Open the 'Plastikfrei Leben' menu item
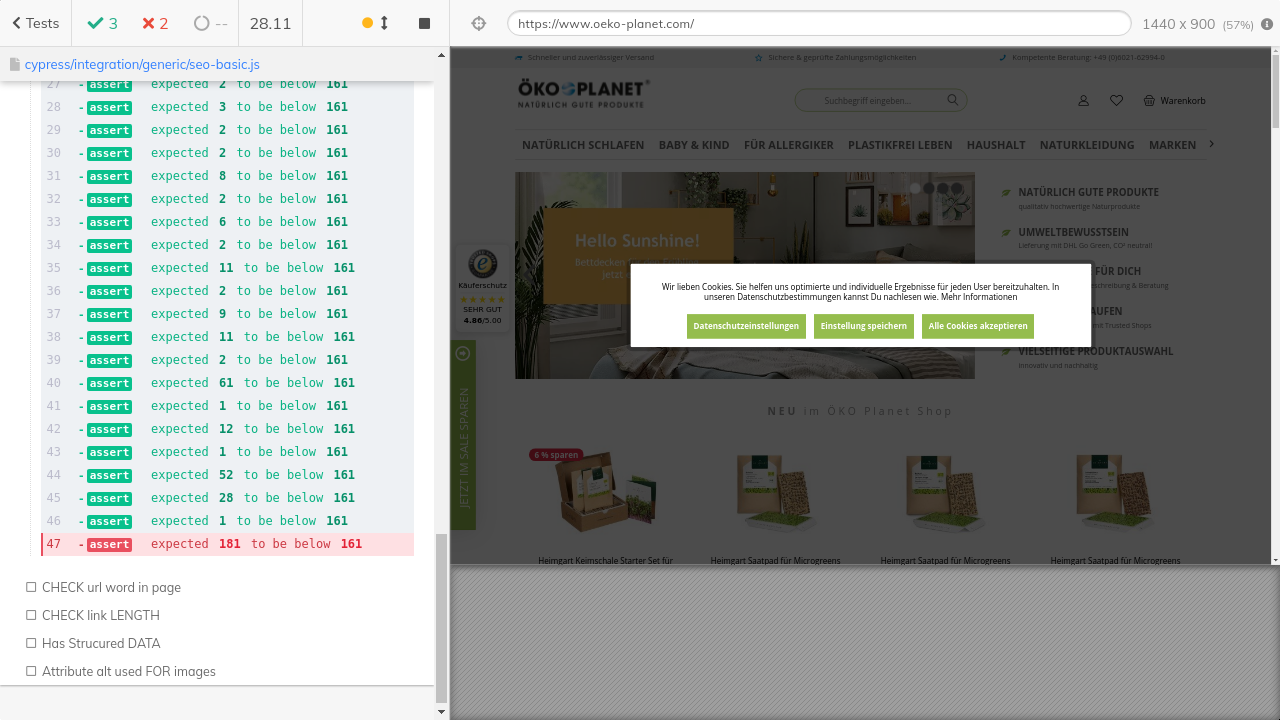The height and width of the screenshot is (720, 1280). click(900, 145)
